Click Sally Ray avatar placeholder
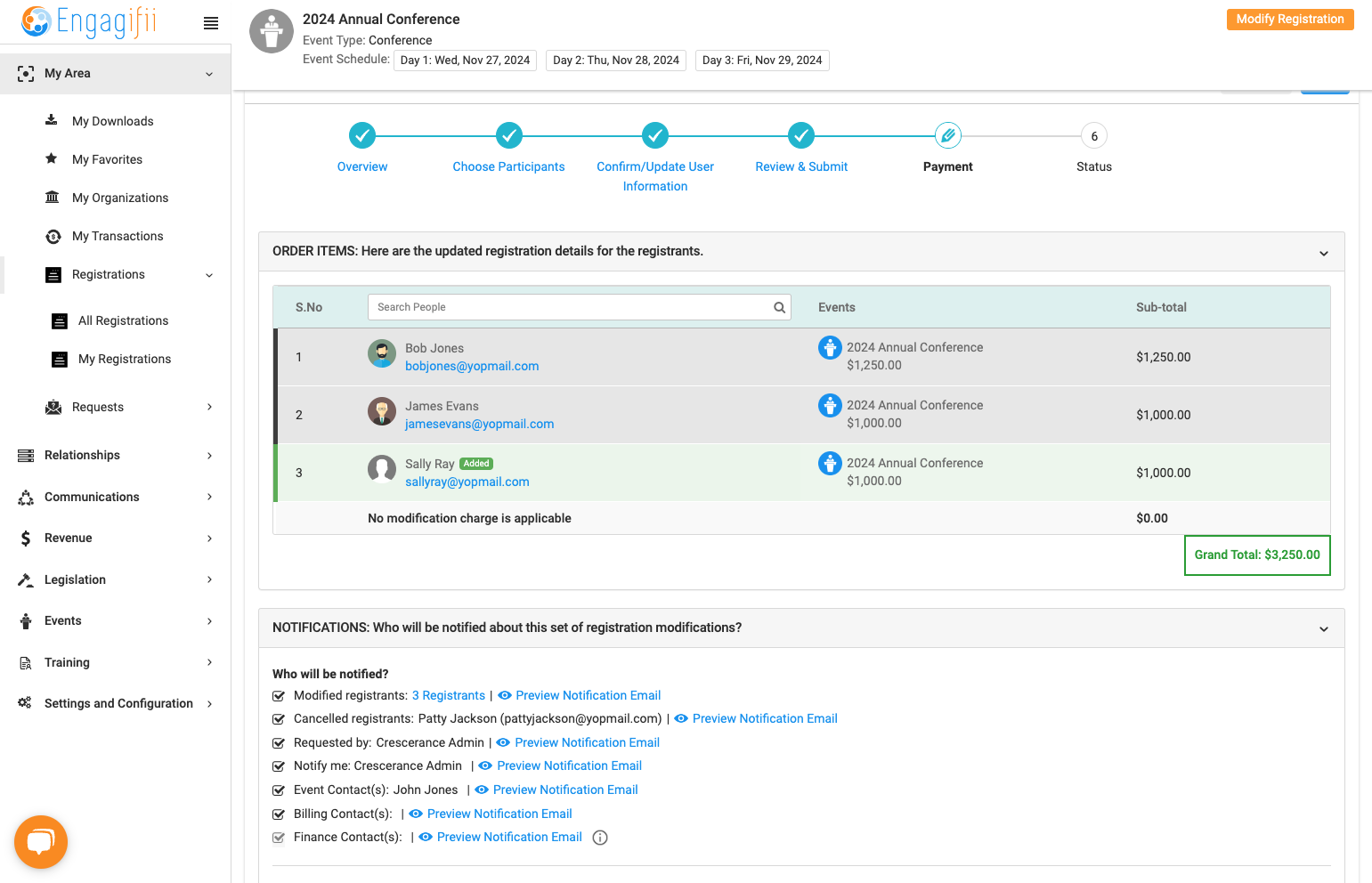 (382, 469)
